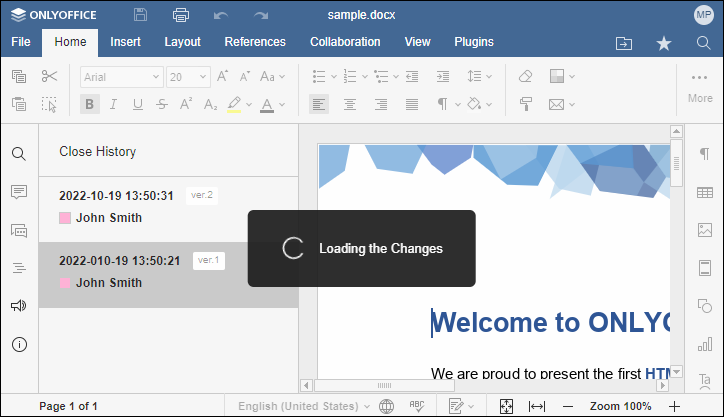Click the Undo arrow

coord(221,16)
